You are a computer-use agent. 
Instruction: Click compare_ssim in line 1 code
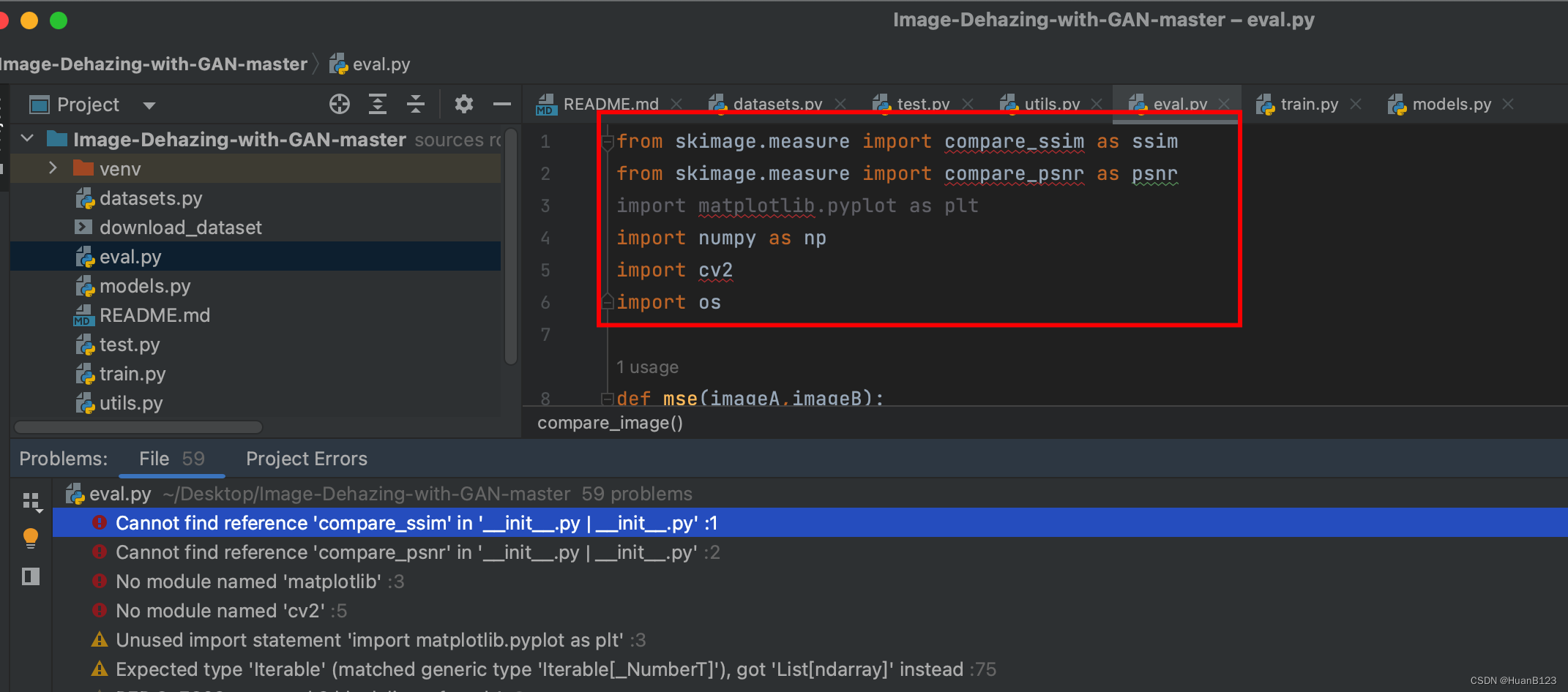[x=1014, y=141]
